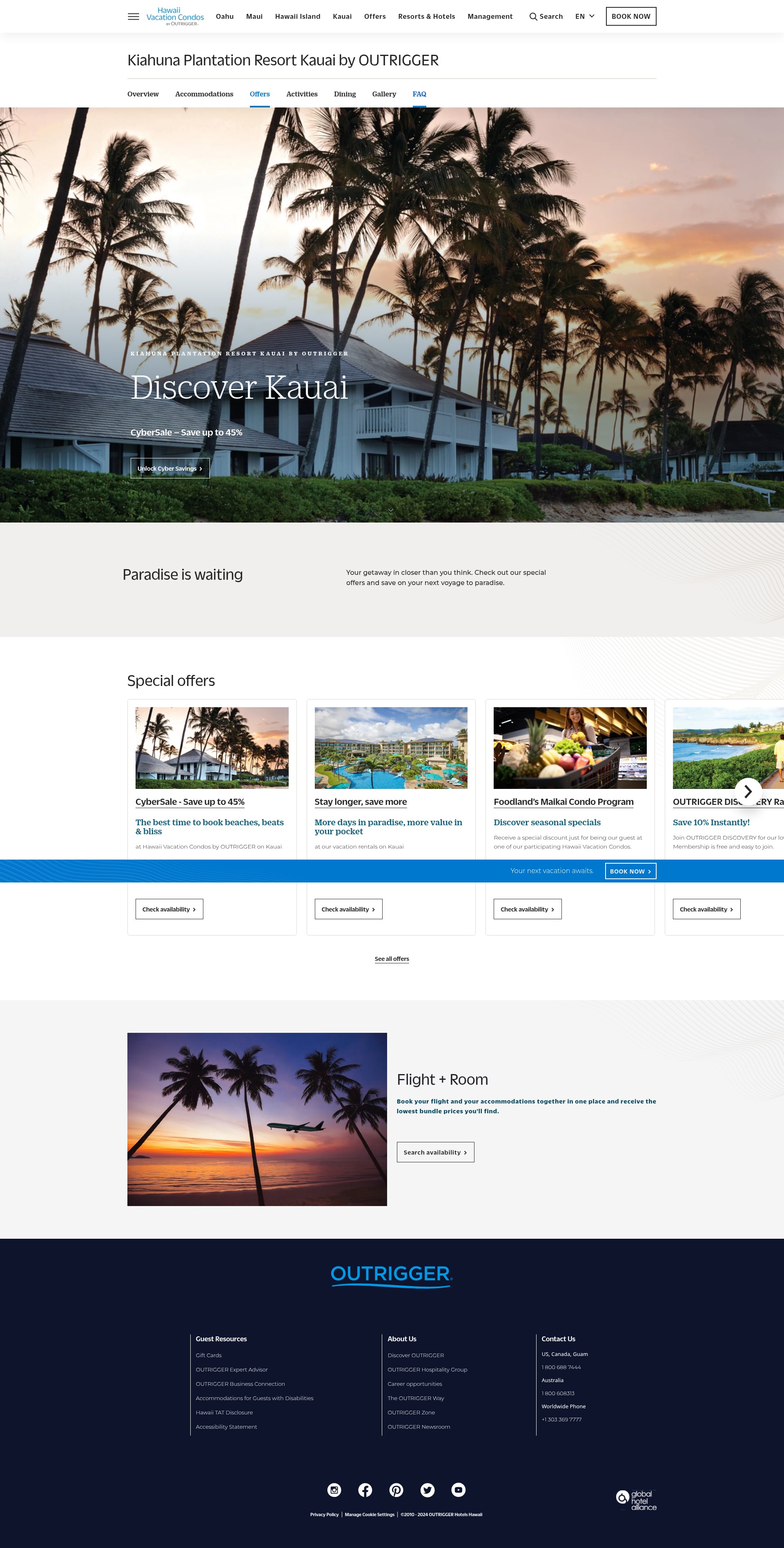Open the Hawaii Island menu item

(x=297, y=16)
